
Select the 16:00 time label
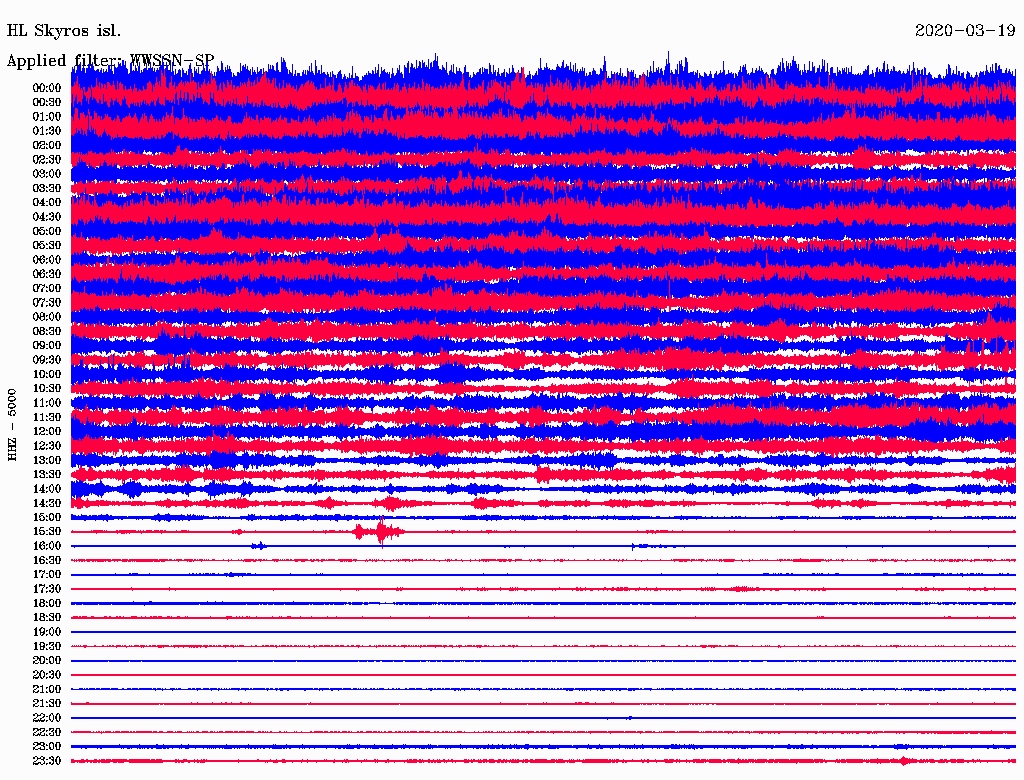click(47, 545)
